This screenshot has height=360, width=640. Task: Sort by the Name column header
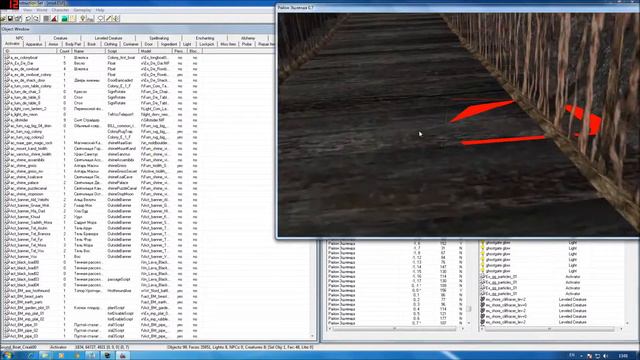(89, 51)
